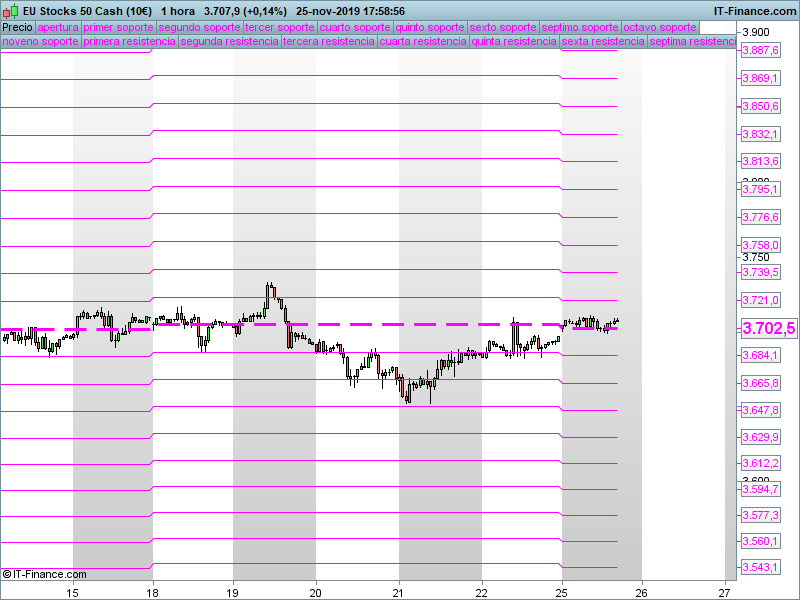The width and height of the screenshot is (800, 600).
Task: Select the cuarto soporte label
Action: (355, 27)
